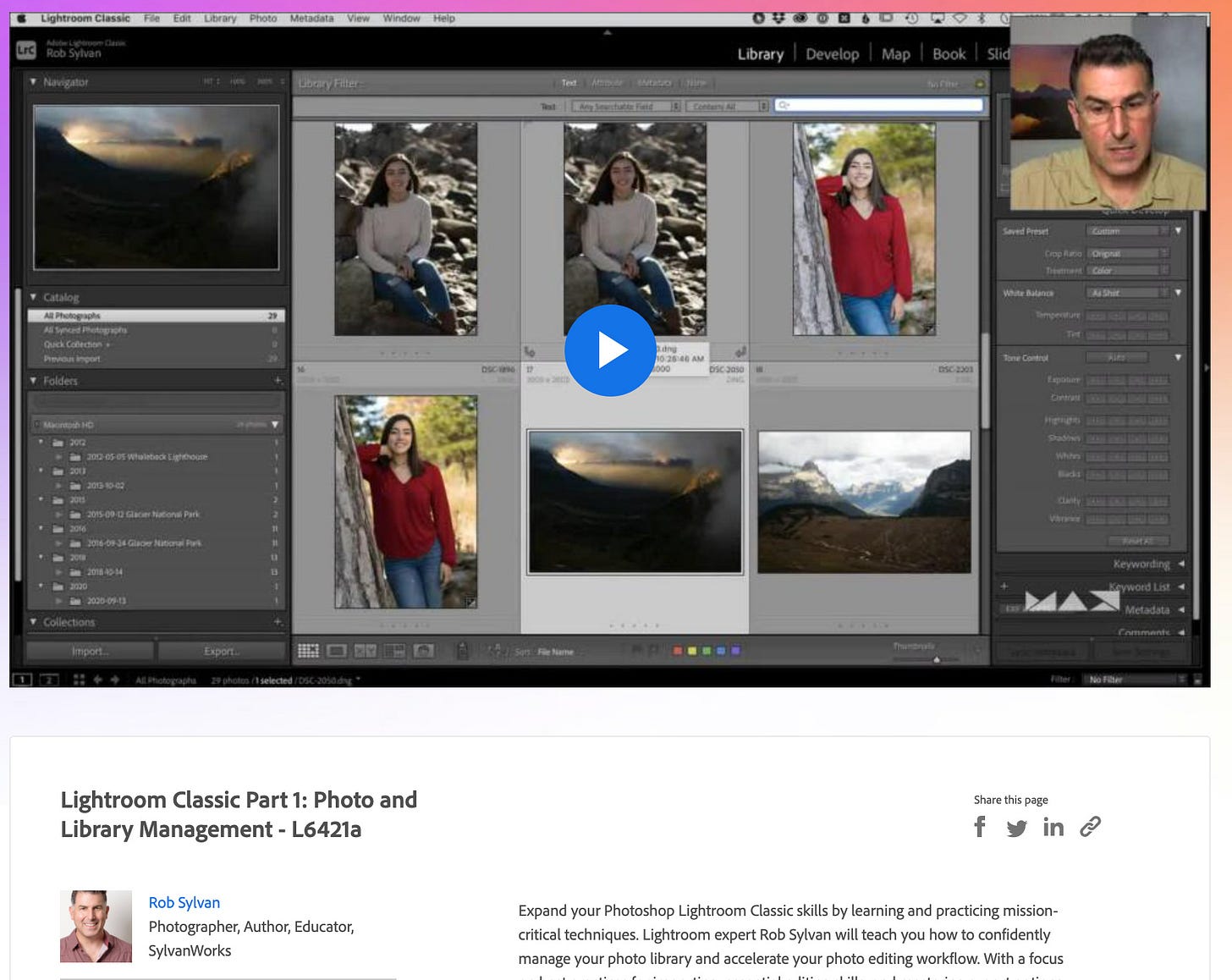Viewport: 1232px width, 980px height.
Task: Switch to the Book module
Action: [x=949, y=54]
